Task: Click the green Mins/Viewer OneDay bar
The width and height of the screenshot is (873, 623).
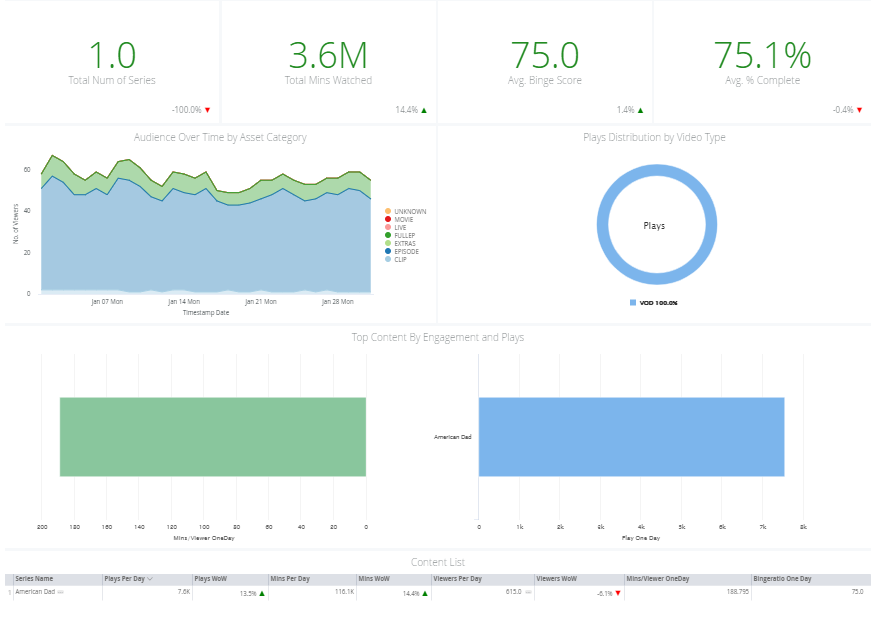Action: pyautogui.click(x=213, y=437)
